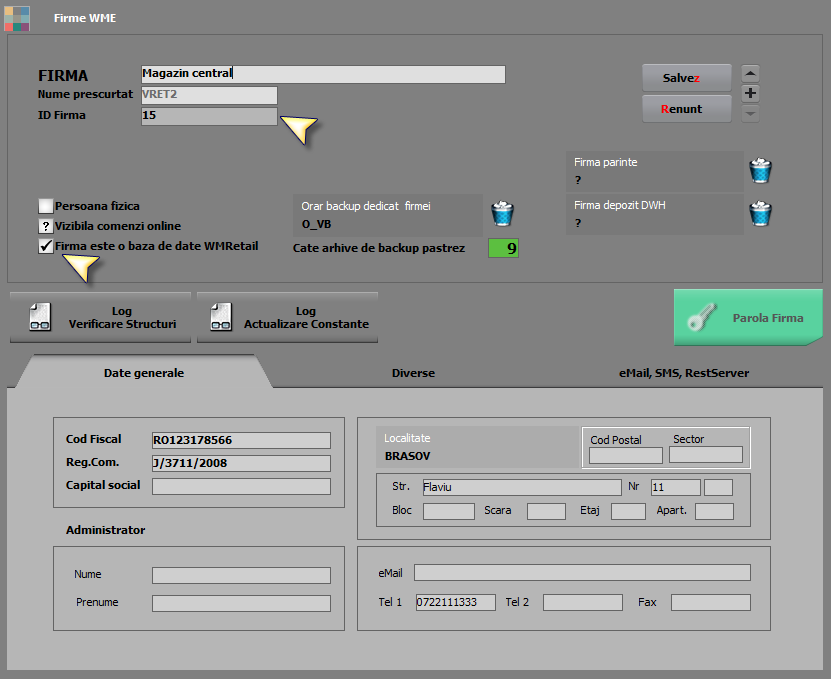Viewport: 831px width, 679px height.
Task: Click the Salvez button
Action: click(687, 78)
